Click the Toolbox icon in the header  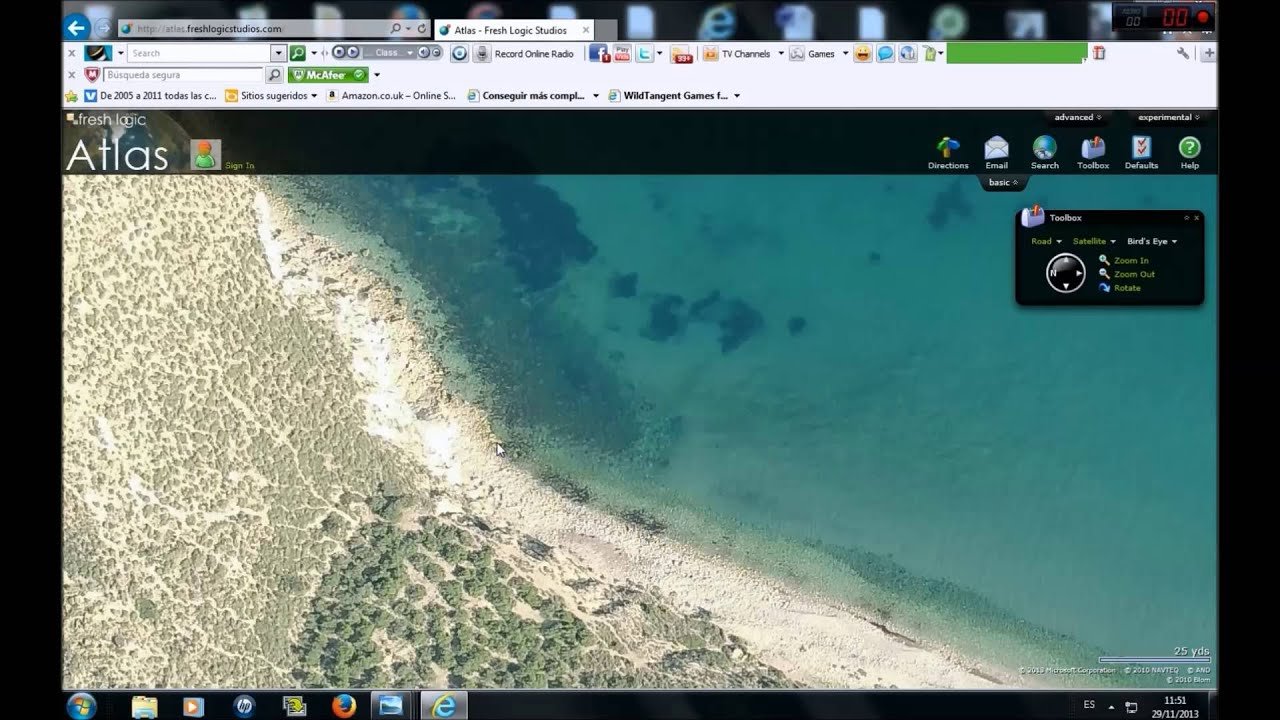click(1092, 149)
